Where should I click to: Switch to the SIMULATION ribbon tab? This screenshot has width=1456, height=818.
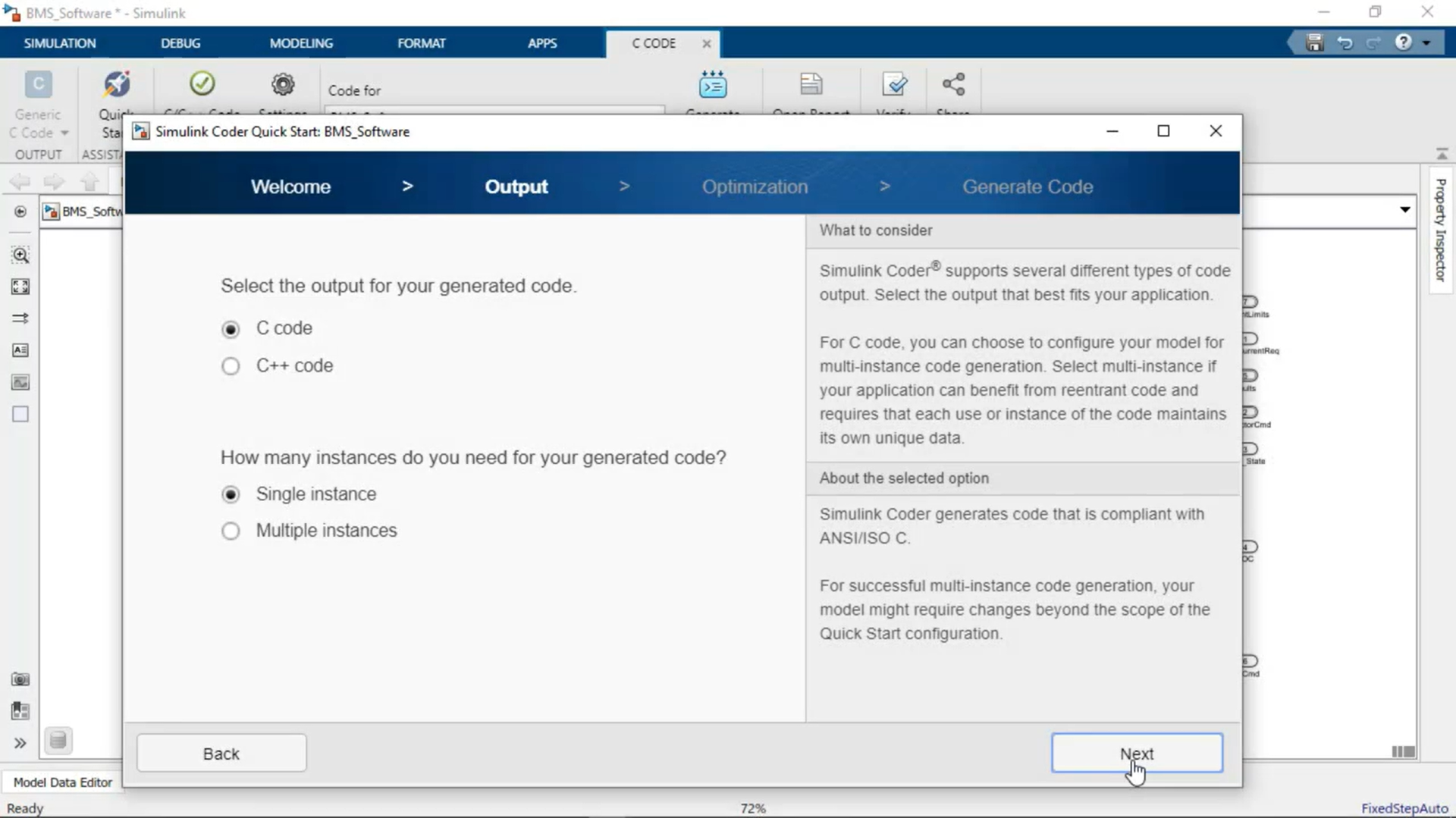[x=60, y=43]
